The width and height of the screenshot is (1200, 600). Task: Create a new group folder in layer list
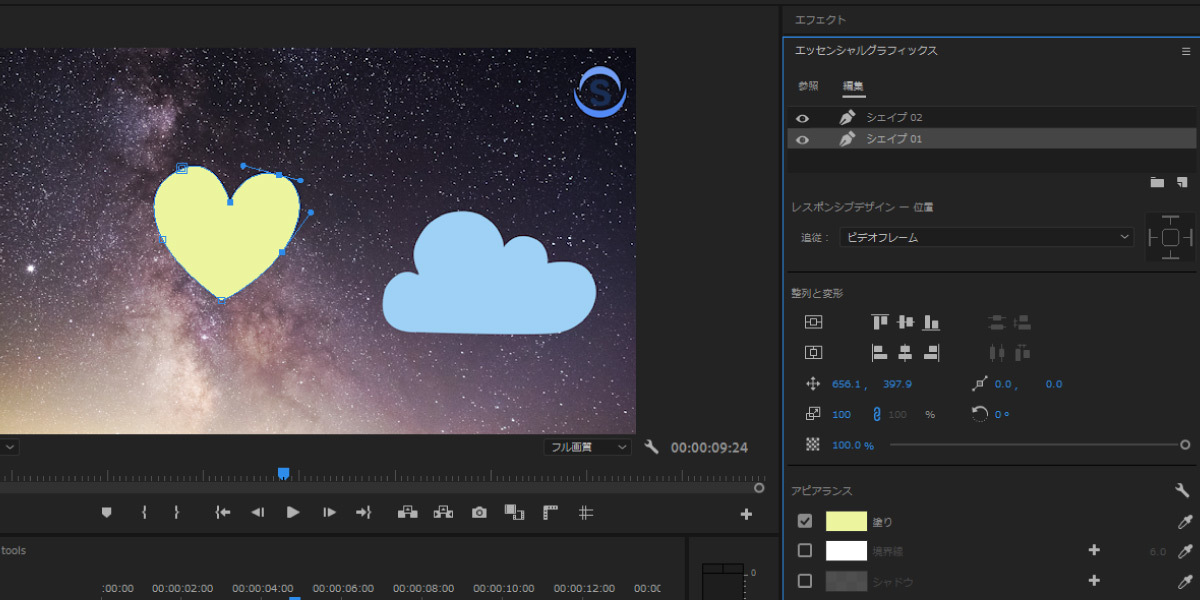1157,182
